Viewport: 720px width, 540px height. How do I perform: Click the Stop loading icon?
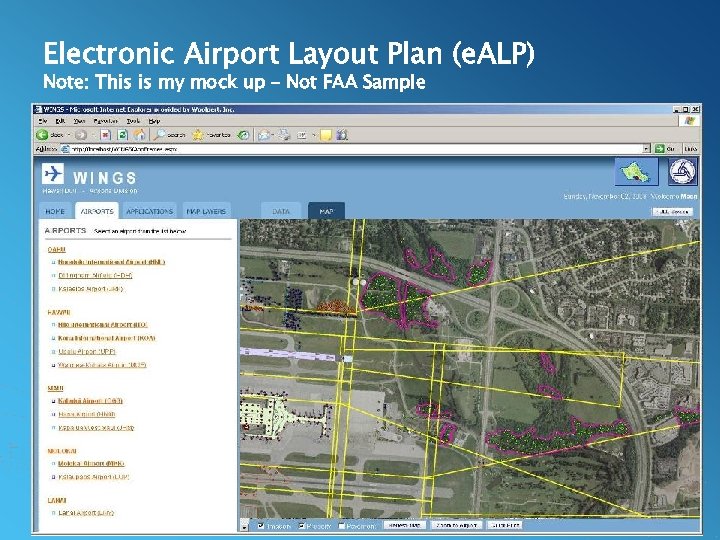[106, 135]
